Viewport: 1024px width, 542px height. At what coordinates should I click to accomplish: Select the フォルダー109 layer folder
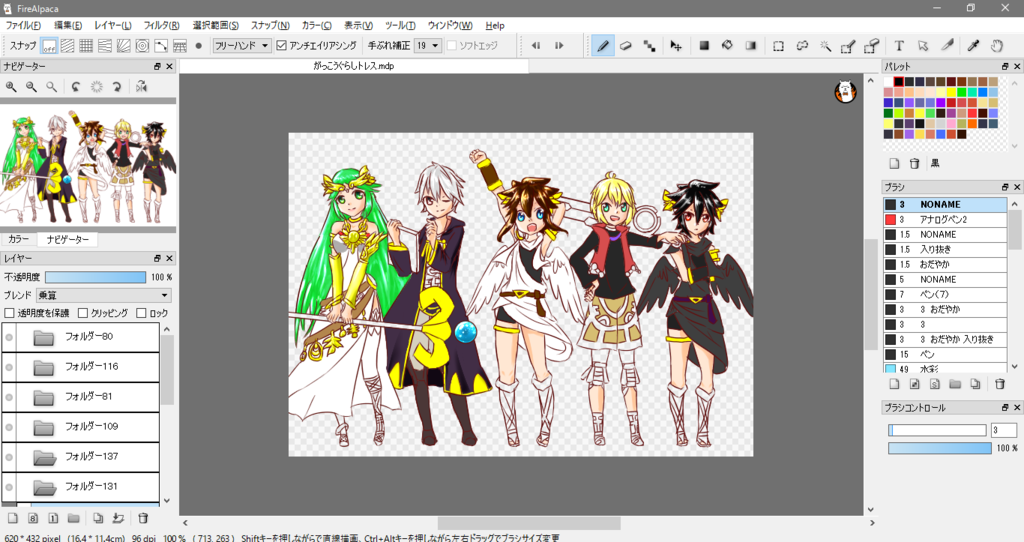coord(80,427)
